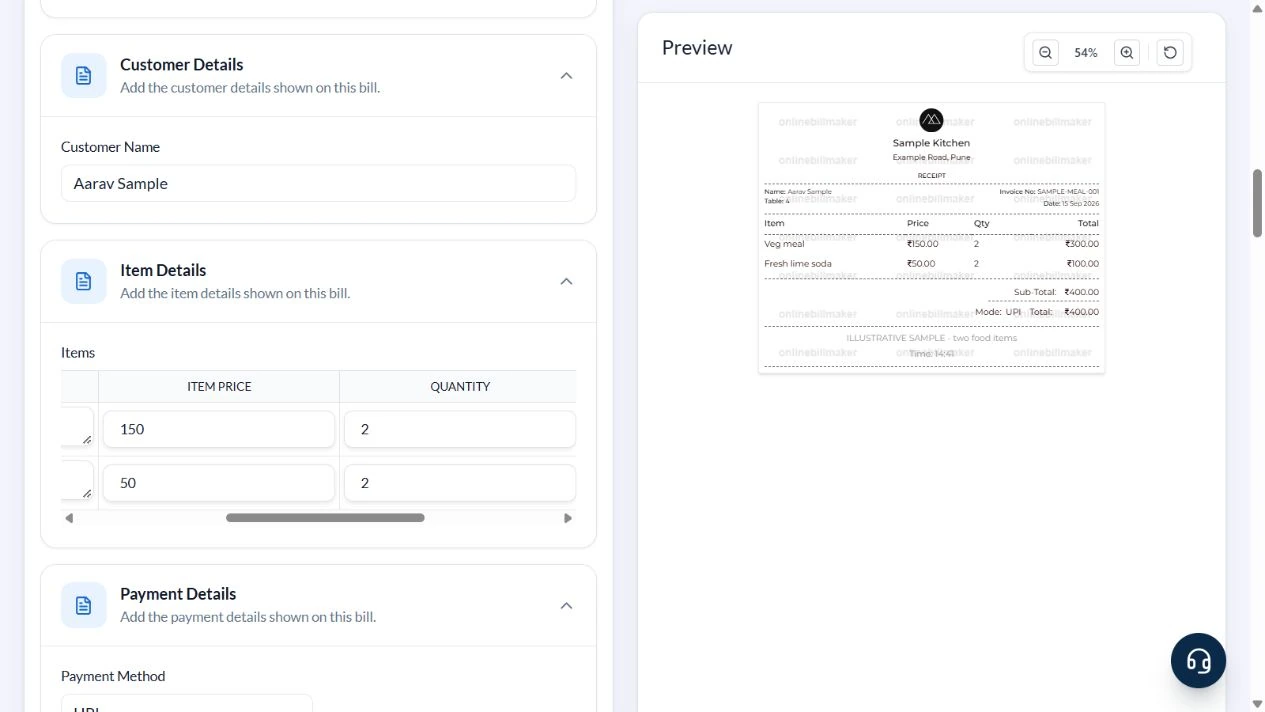Click the Item Details document icon
1265x712 pixels.
pyautogui.click(x=84, y=281)
